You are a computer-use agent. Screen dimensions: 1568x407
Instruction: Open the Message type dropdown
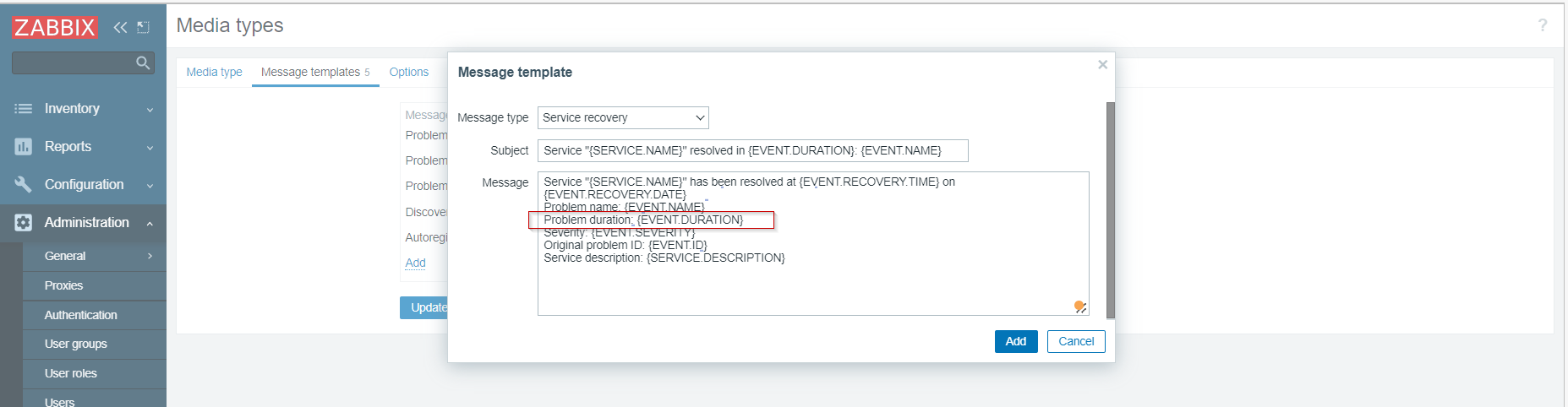click(623, 117)
